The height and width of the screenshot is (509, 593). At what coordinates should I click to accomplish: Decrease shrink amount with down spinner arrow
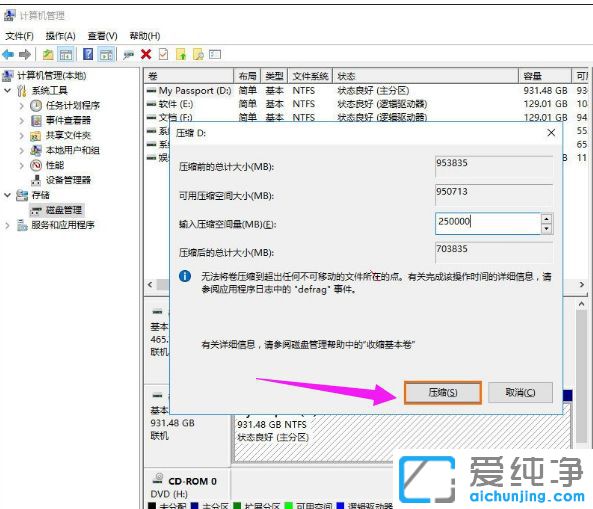point(546,228)
